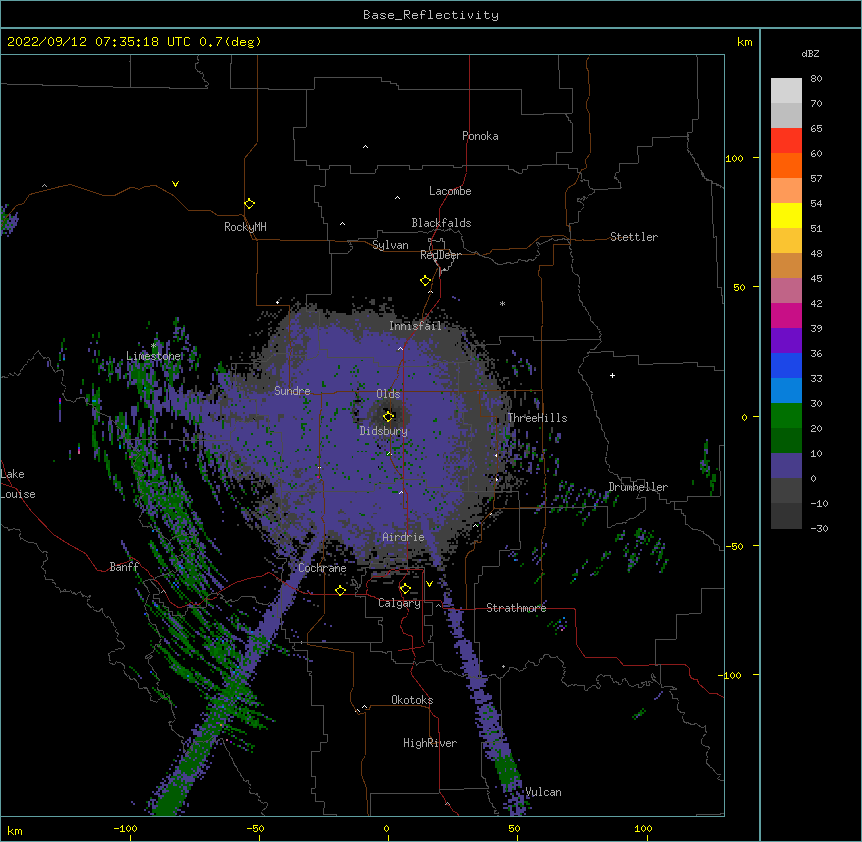This screenshot has width=862, height=842.
Task: Click the Lacombe city label
Action: [x=450, y=191]
